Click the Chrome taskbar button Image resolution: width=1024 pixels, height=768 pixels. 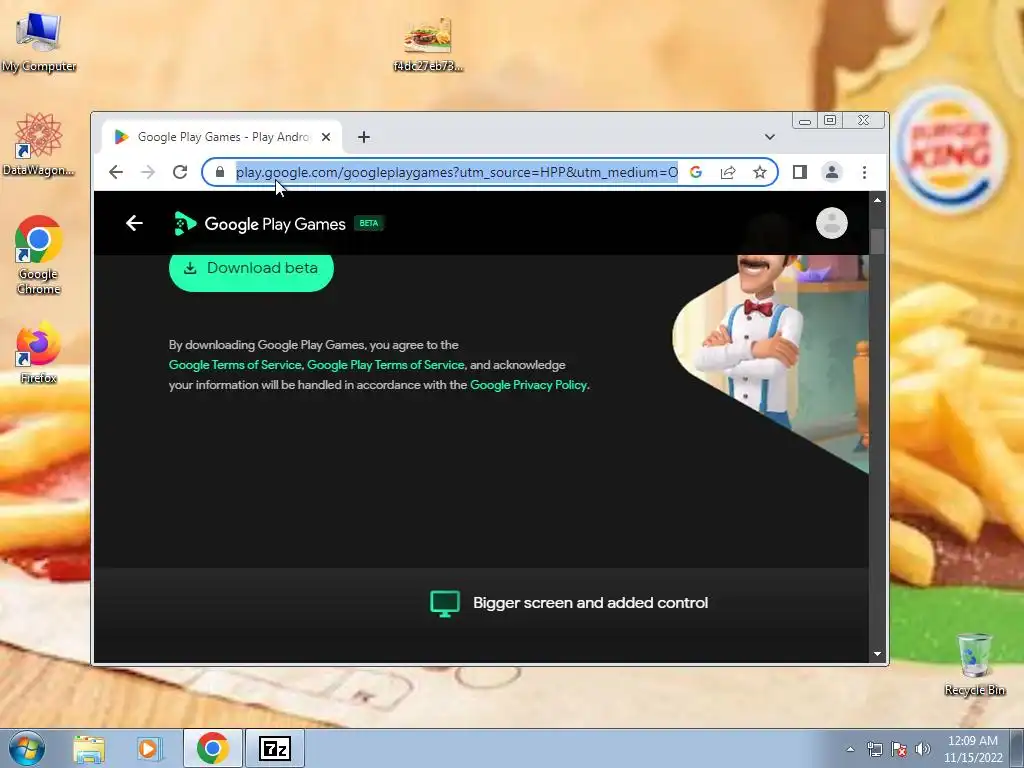(x=212, y=748)
